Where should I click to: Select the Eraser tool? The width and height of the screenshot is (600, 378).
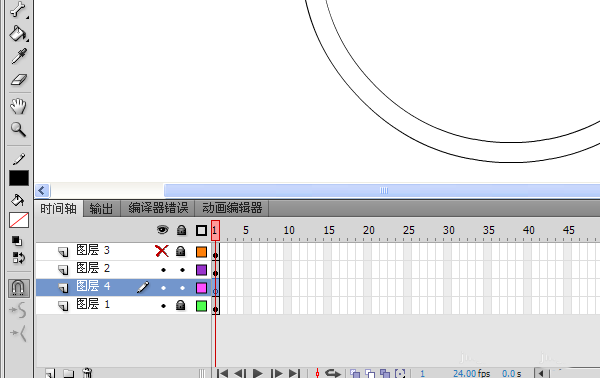coord(19,80)
